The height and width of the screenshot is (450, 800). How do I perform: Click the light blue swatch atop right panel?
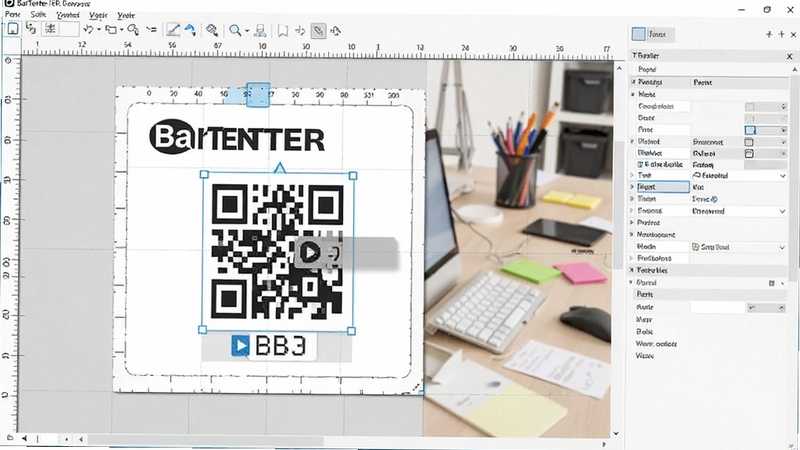[x=638, y=34]
